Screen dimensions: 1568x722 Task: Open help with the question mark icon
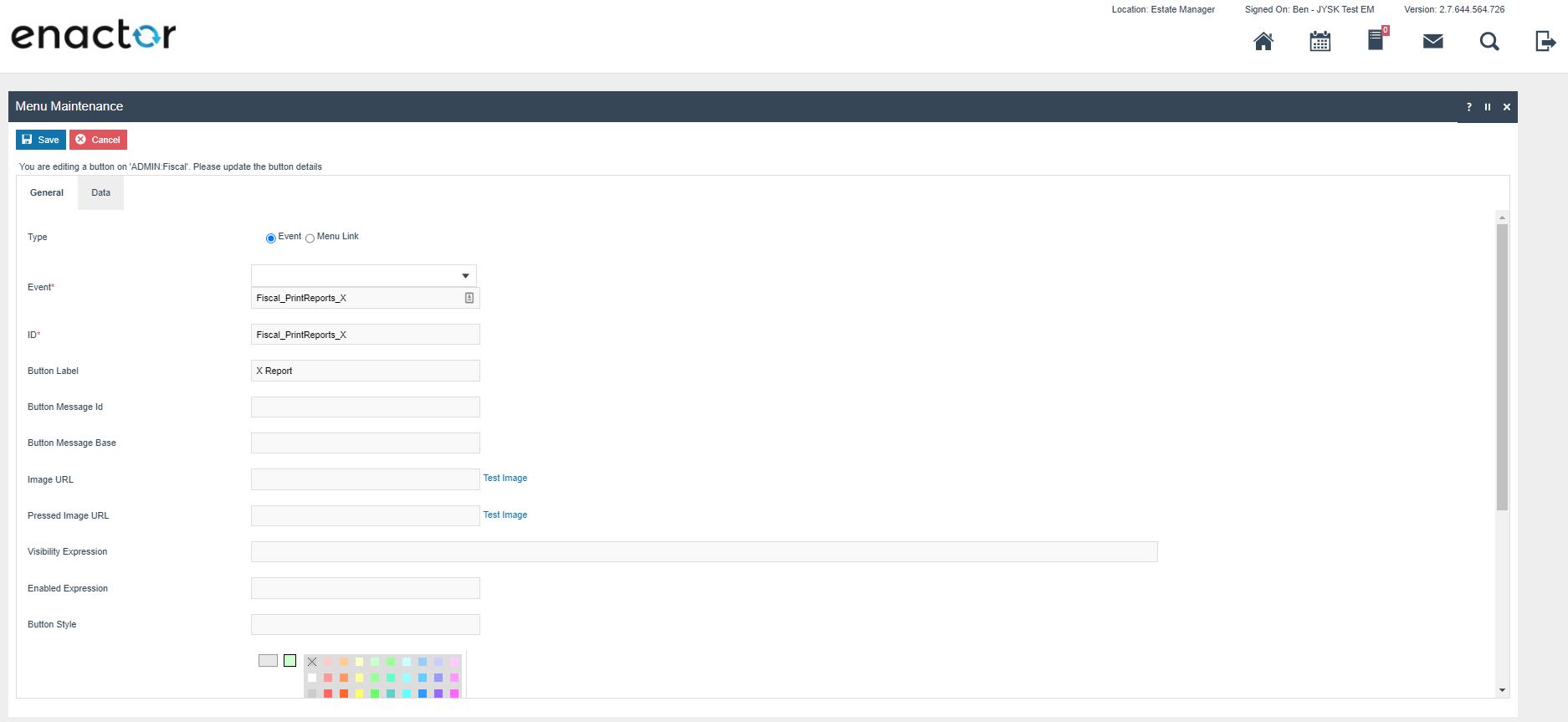pos(1468,107)
